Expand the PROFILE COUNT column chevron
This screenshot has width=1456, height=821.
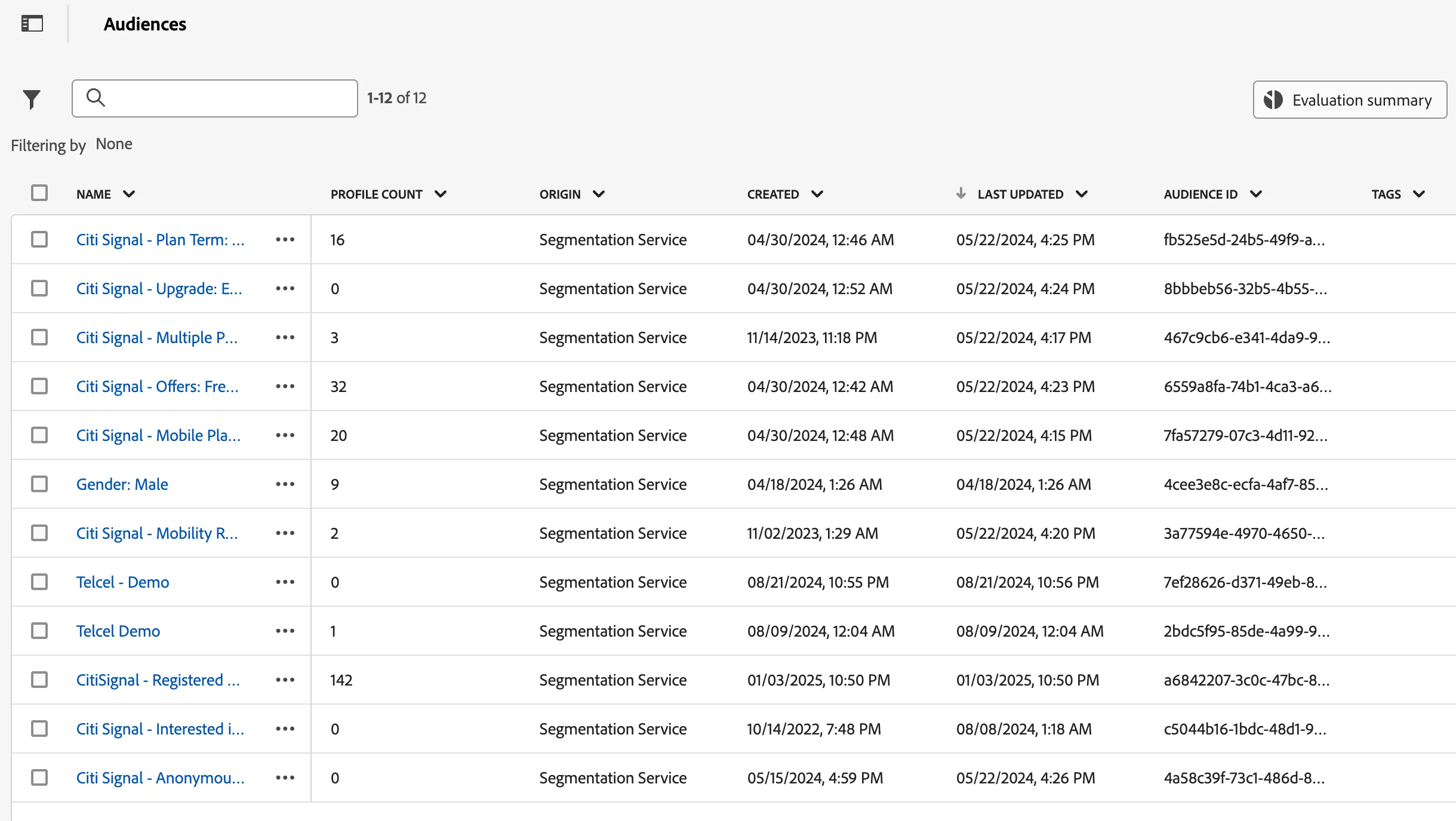pos(441,194)
